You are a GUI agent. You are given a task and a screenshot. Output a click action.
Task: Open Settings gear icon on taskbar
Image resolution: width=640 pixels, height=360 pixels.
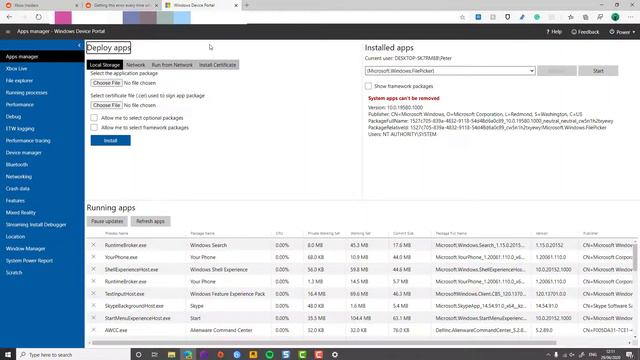pyautogui.click(x=335, y=354)
